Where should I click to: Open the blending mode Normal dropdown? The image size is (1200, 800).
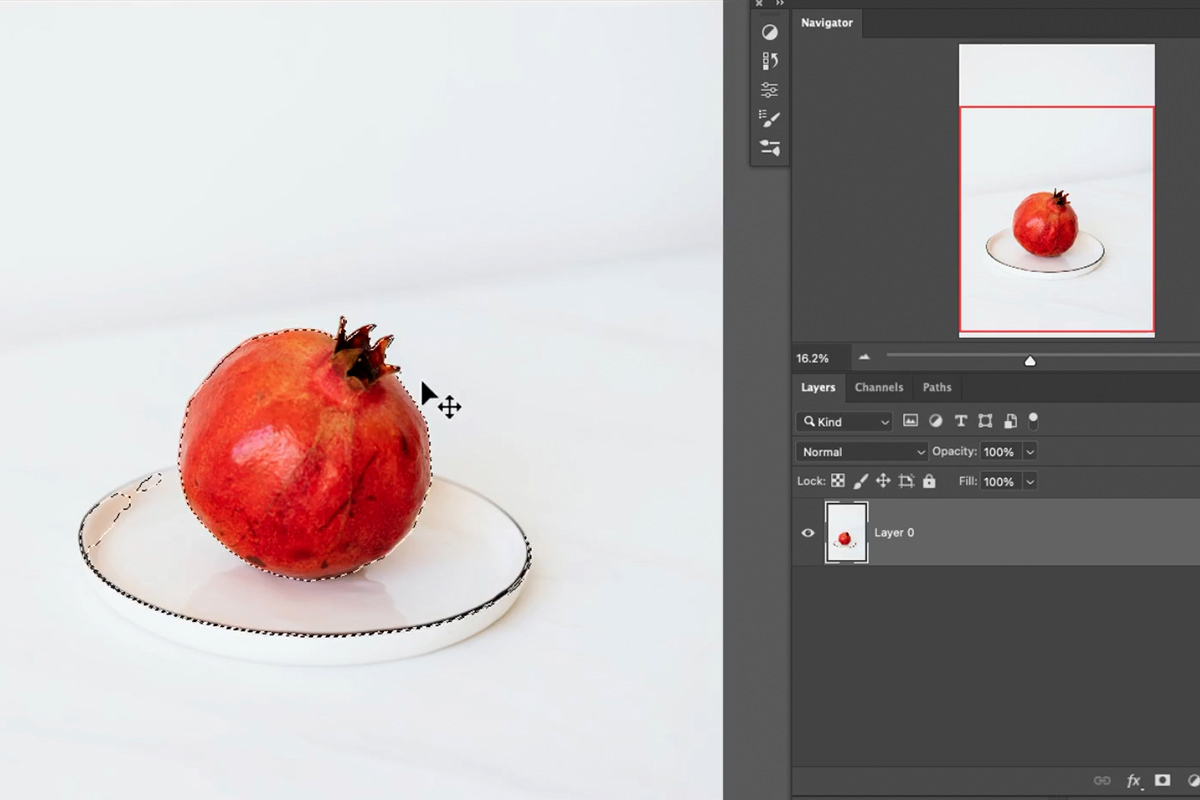[x=860, y=451]
